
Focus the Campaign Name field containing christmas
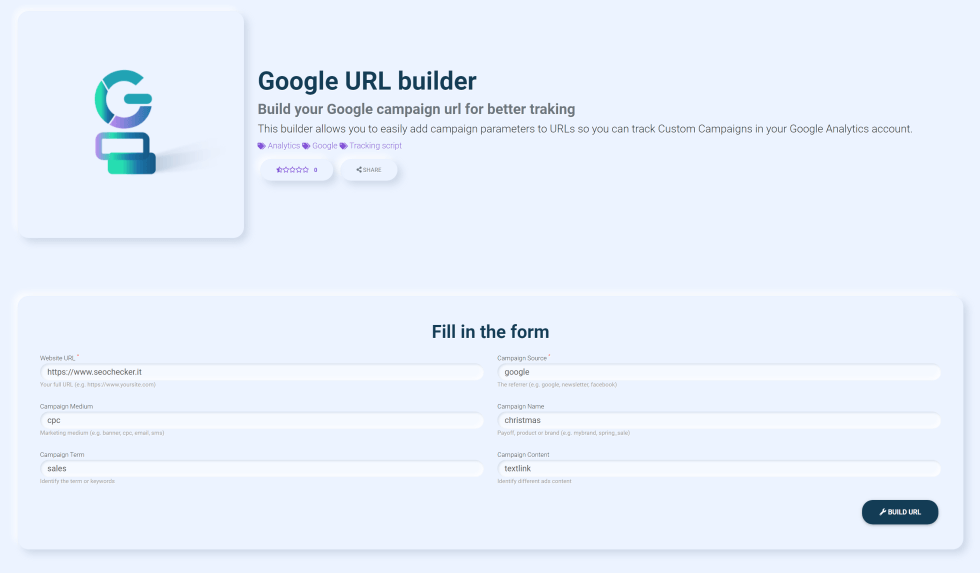coord(719,420)
